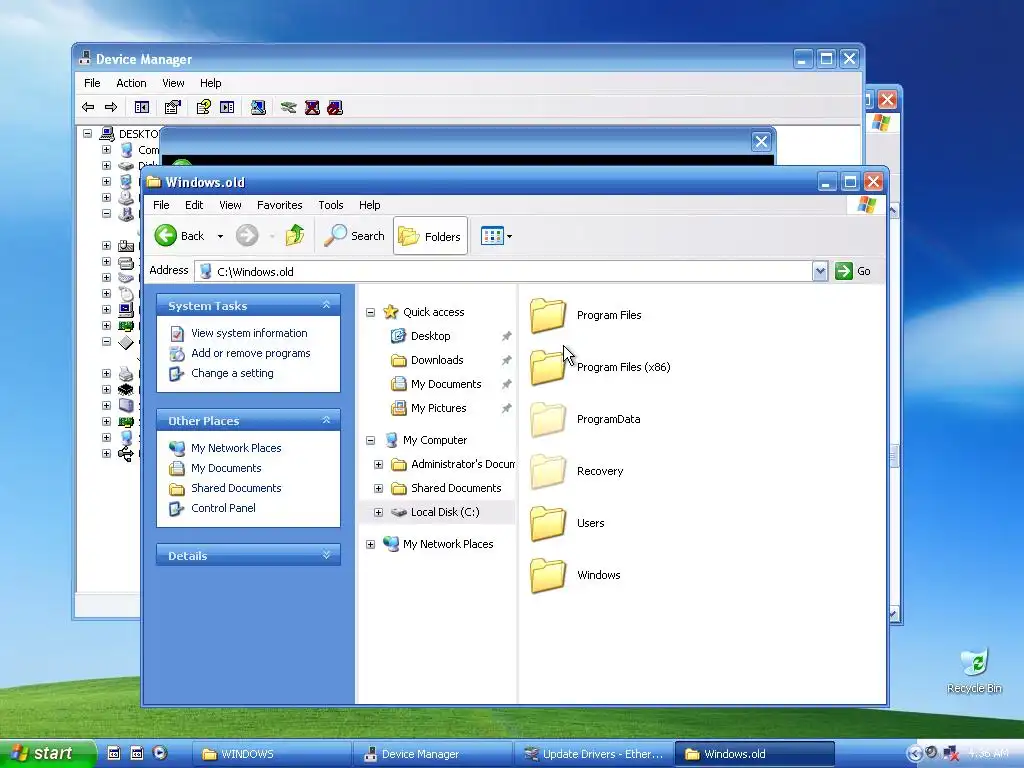1024x768 pixels.
Task: Click the greyed Forward arrow button
Action: 247,236
